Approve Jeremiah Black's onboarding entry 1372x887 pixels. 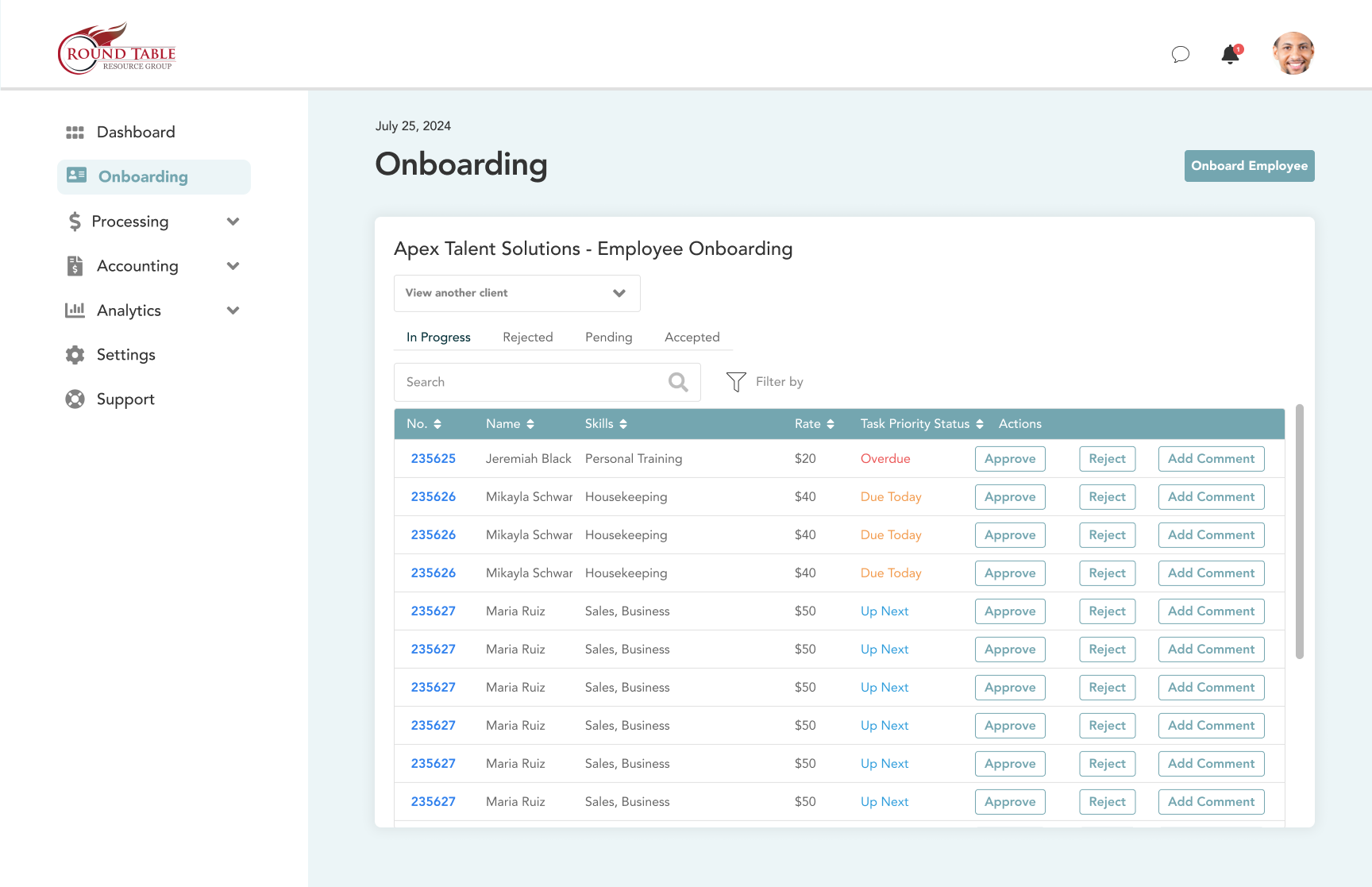[x=1009, y=458]
